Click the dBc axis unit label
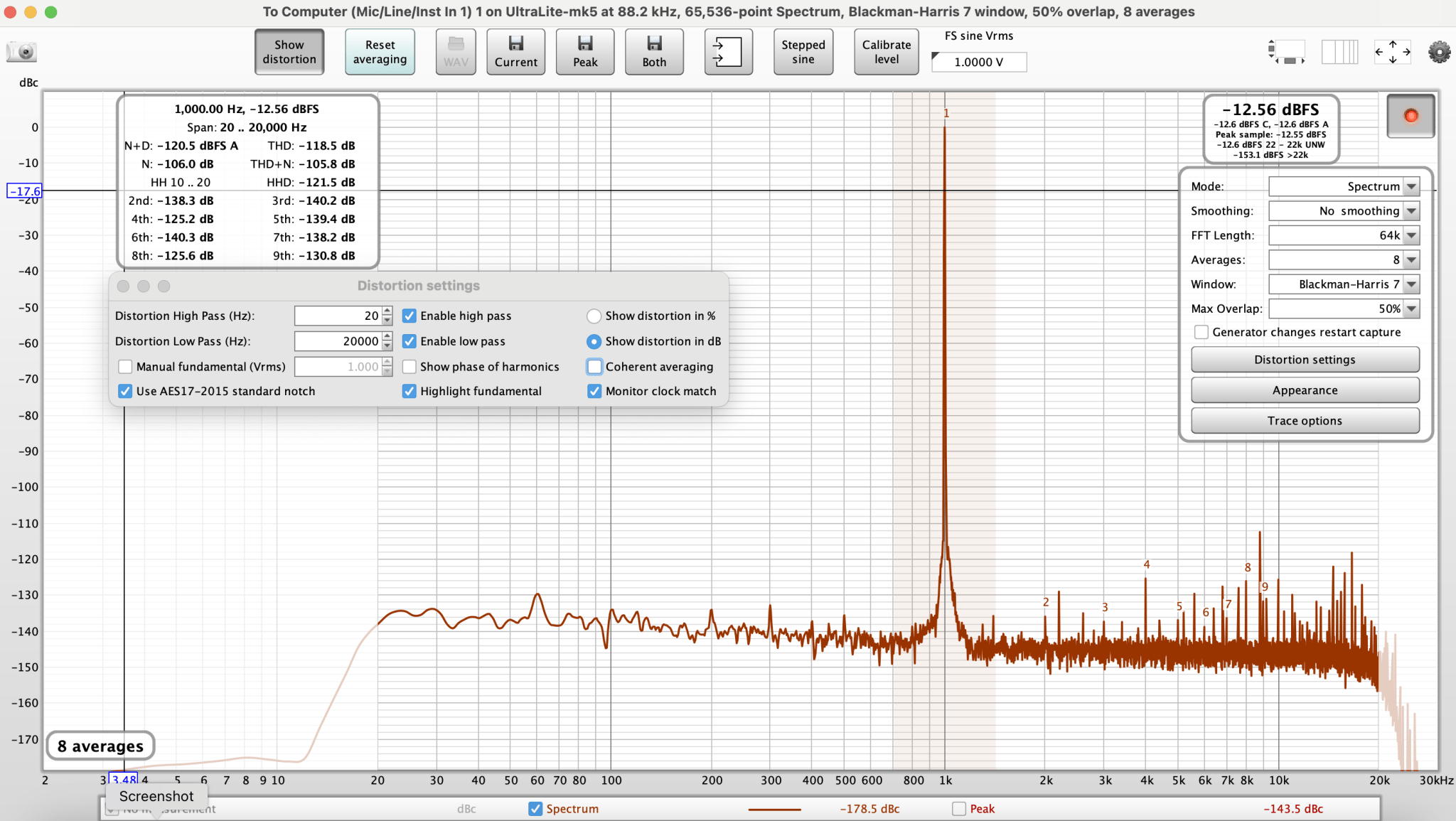This screenshot has width=1456, height=821. point(28,82)
